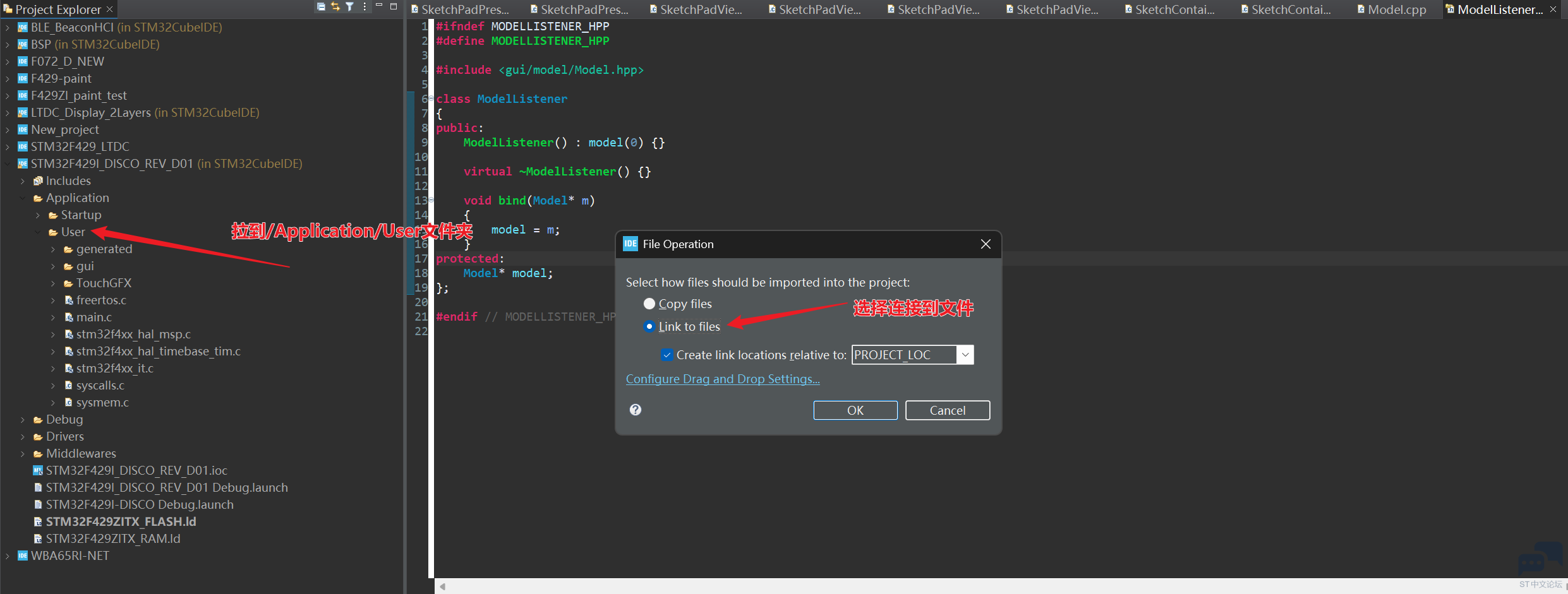The width and height of the screenshot is (1568, 594).
Task: Select the Copy files radio button
Action: click(x=649, y=304)
